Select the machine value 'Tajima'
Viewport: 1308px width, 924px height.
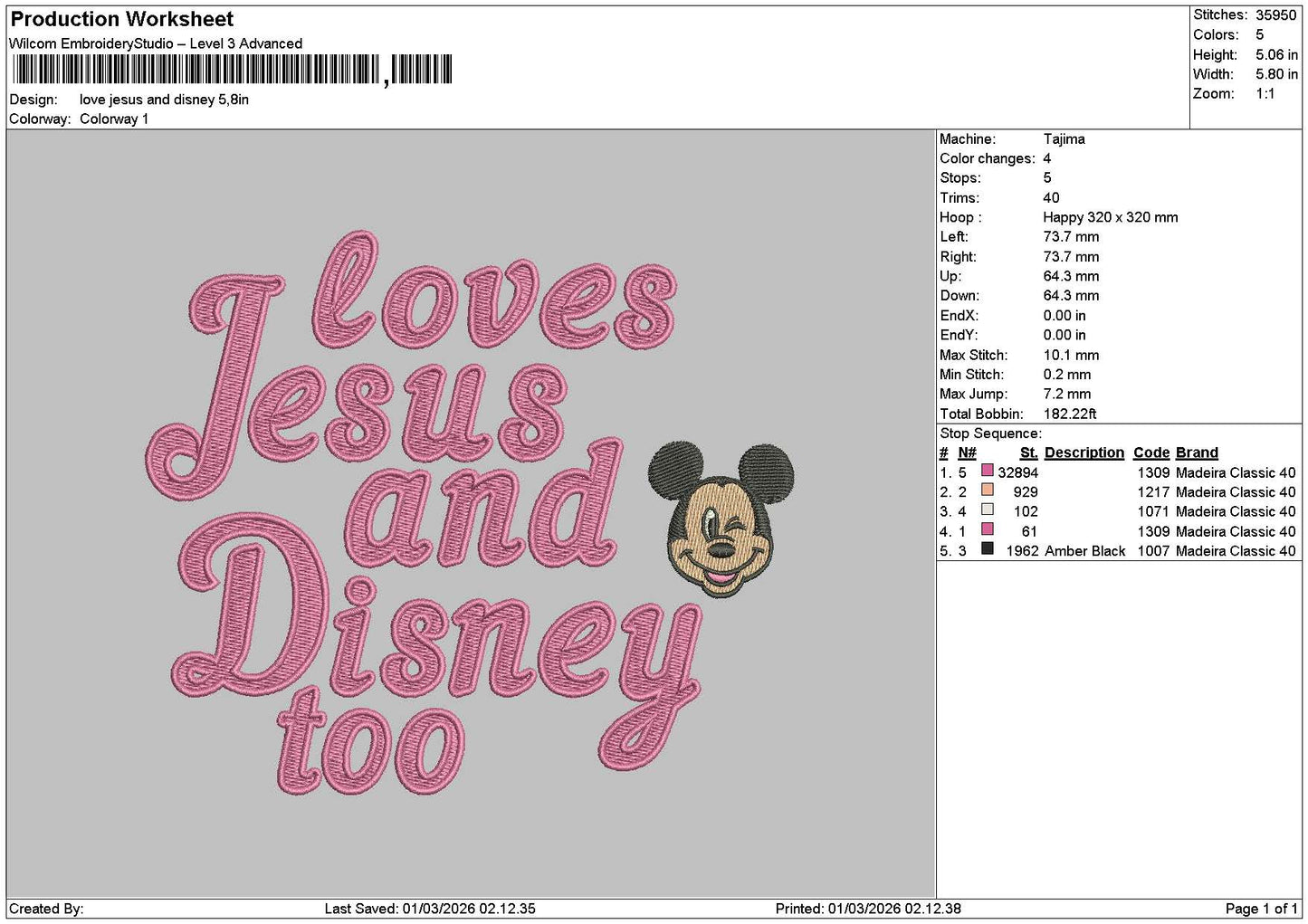coord(1064,139)
